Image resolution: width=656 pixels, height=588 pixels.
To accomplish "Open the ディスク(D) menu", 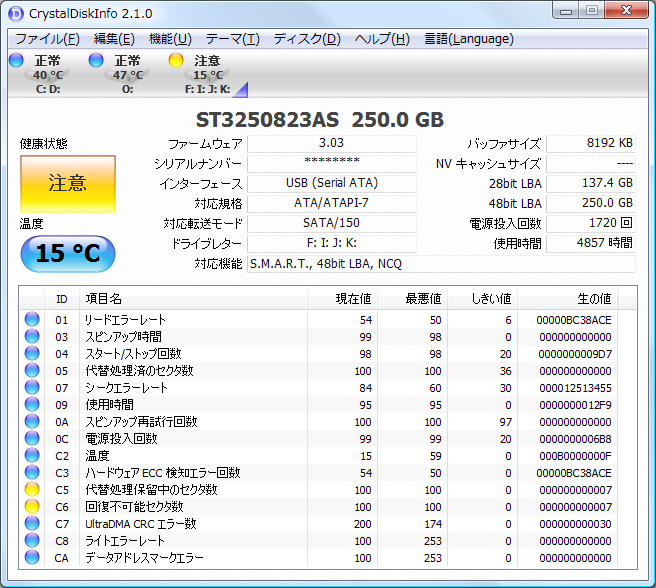I will (307, 39).
